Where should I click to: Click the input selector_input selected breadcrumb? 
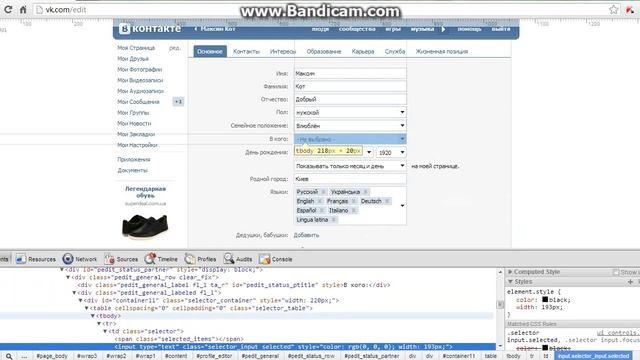593,356
